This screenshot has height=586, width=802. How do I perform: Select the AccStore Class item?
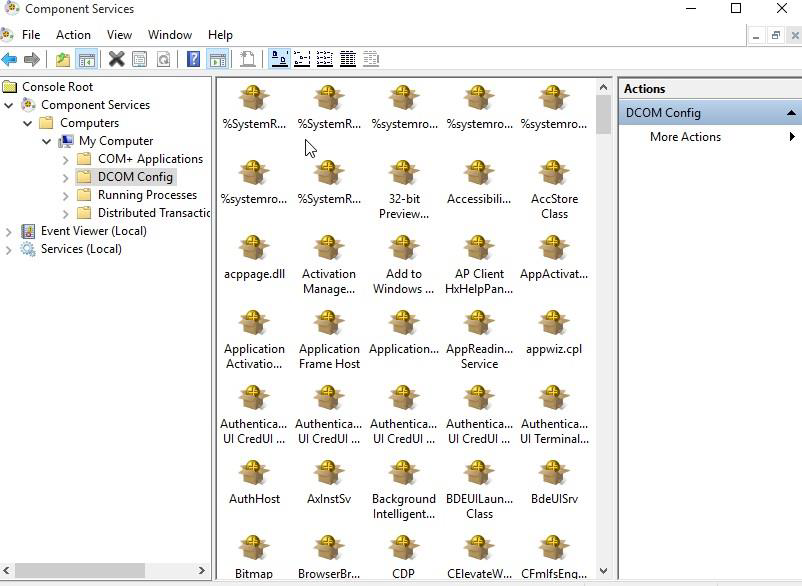(x=554, y=190)
